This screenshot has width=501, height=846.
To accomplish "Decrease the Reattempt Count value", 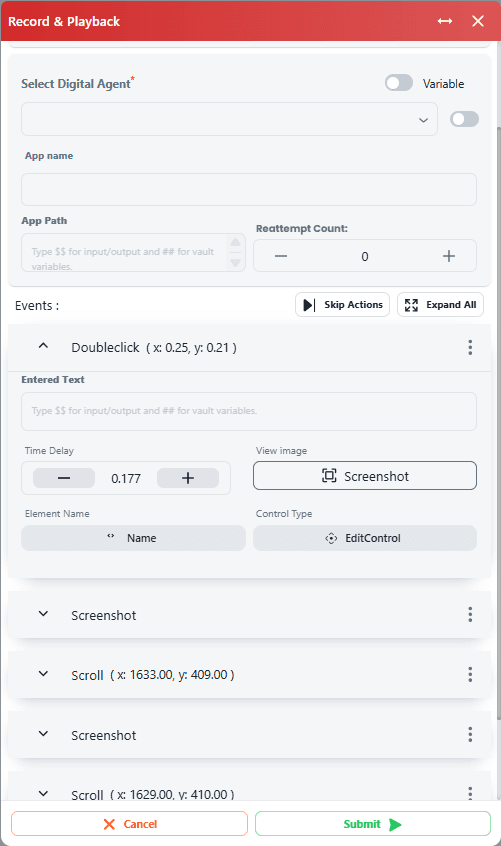I will pyautogui.click(x=281, y=256).
